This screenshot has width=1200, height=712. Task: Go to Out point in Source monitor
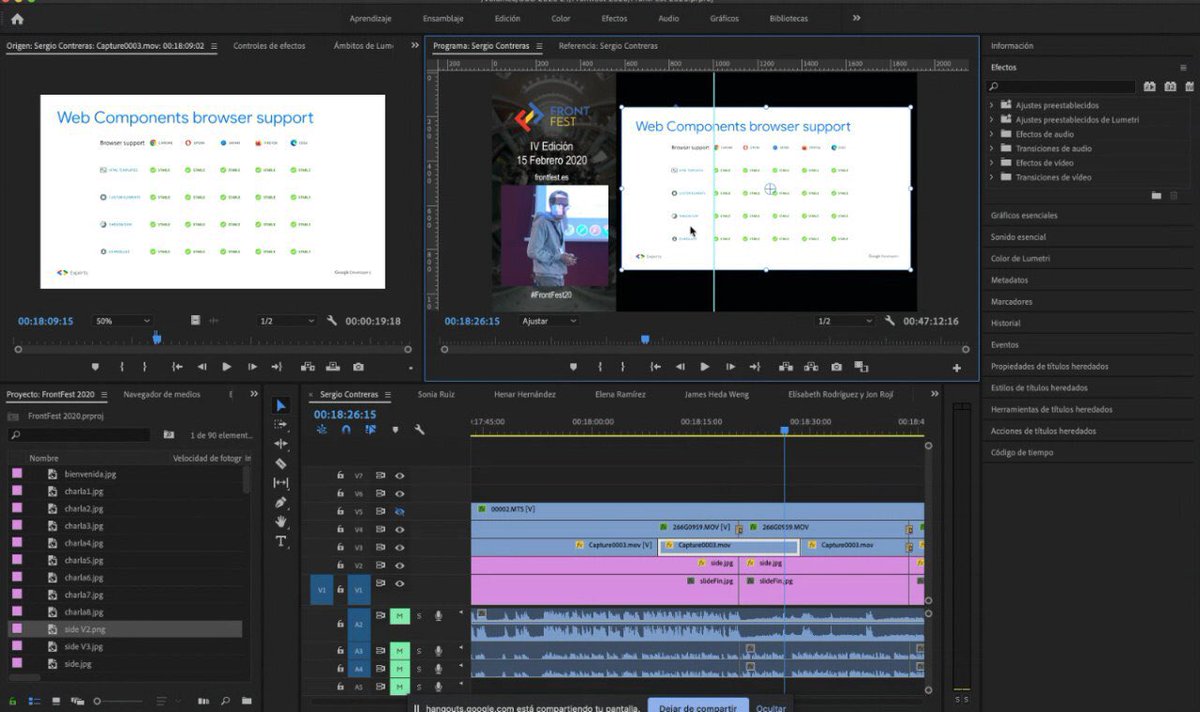pos(277,367)
